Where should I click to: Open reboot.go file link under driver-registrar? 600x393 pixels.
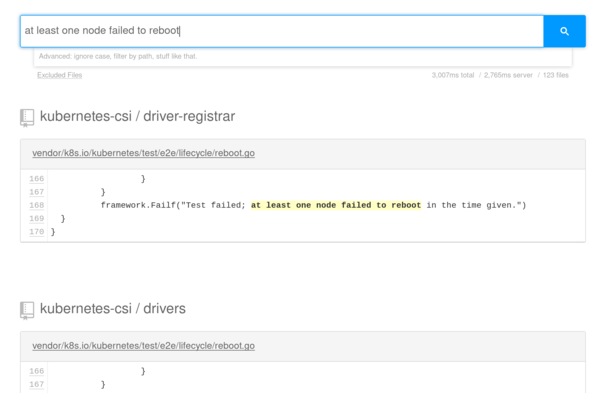coord(143,153)
